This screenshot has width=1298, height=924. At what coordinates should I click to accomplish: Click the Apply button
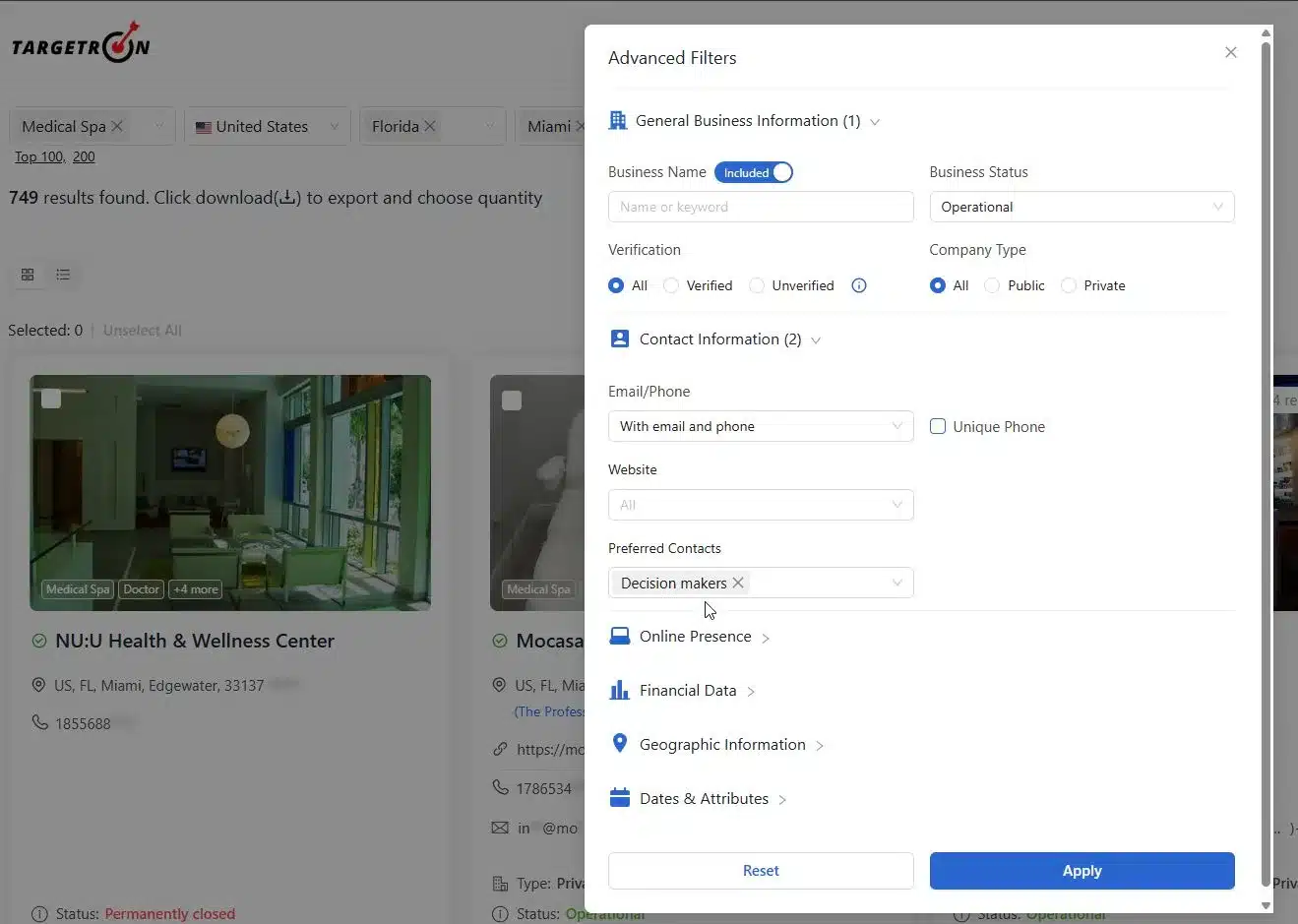[x=1082, y=871]
